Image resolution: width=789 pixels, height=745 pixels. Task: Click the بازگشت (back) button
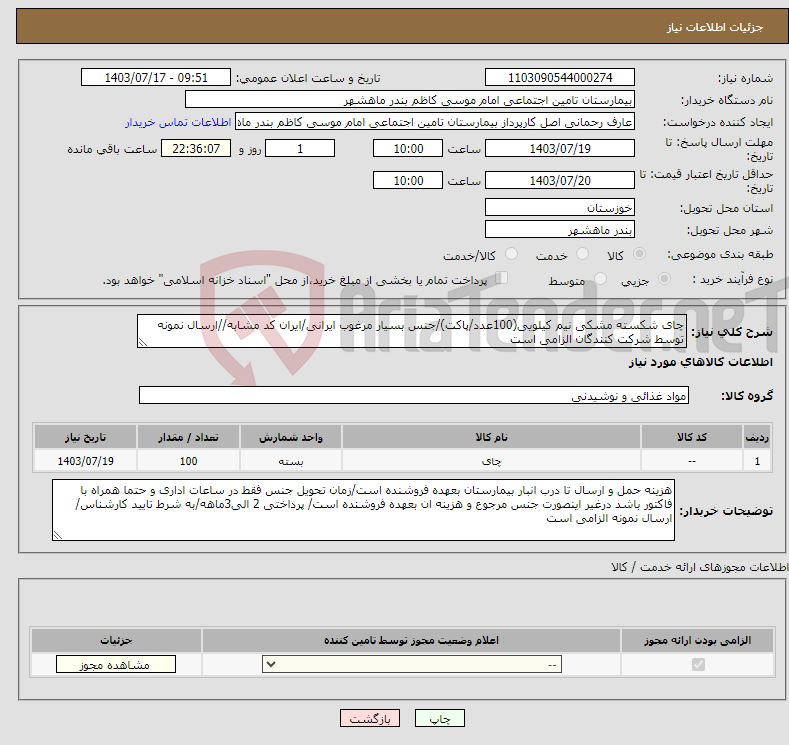(x=370, y=718)
